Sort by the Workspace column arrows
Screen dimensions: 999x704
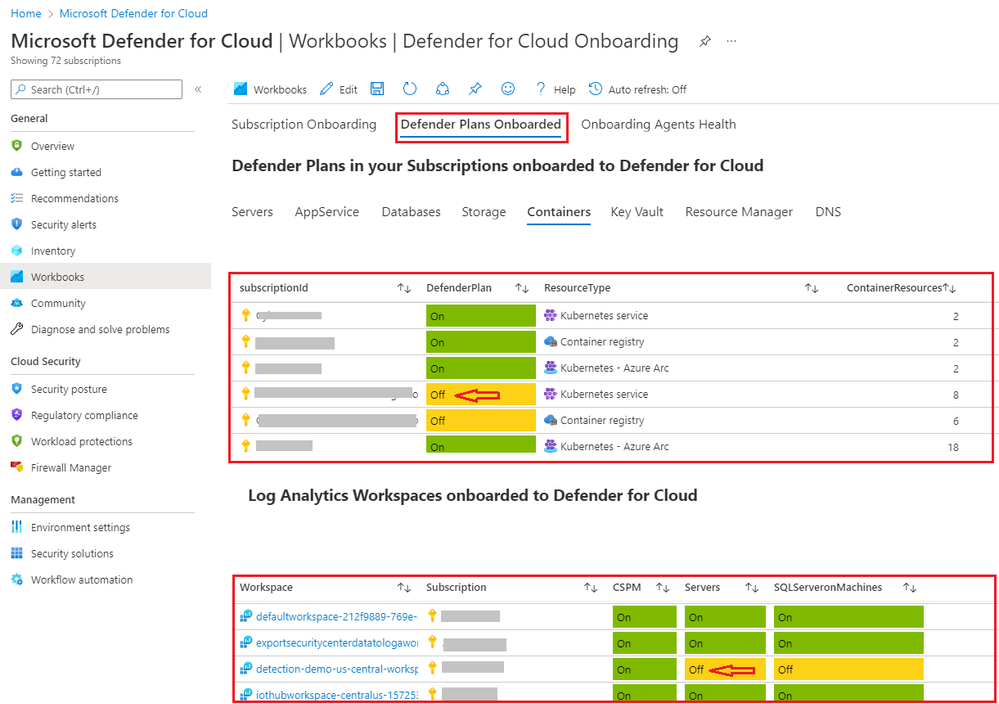pos(404,587)
